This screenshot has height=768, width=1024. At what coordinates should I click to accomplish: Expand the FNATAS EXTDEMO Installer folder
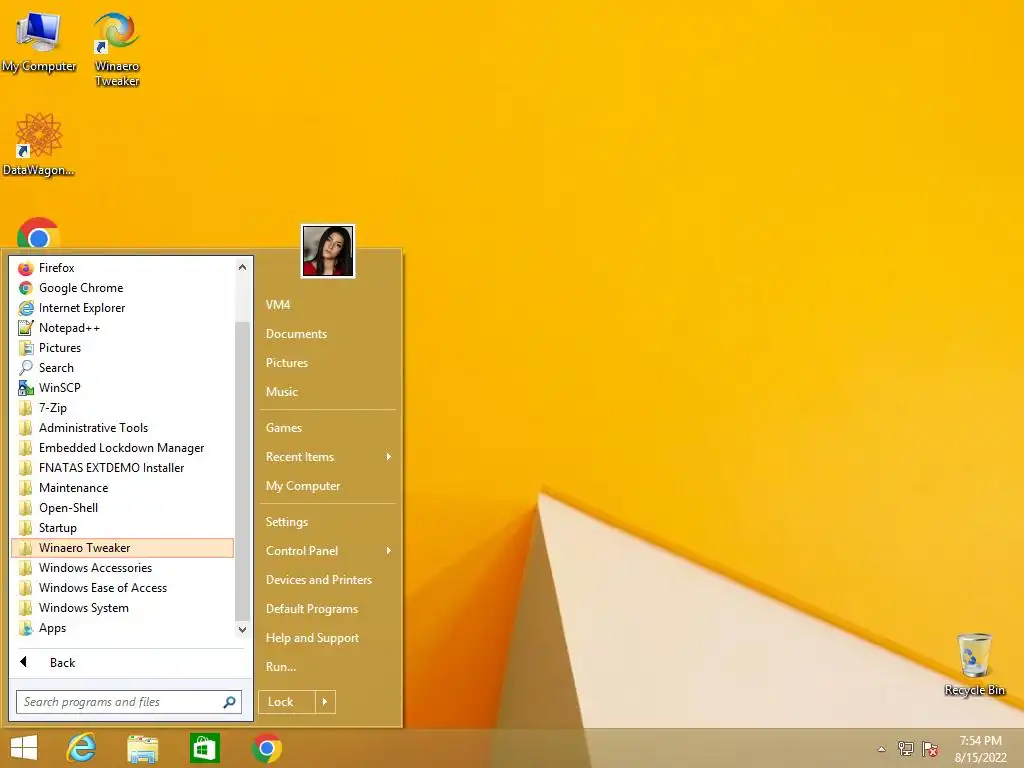click(123, 468)
